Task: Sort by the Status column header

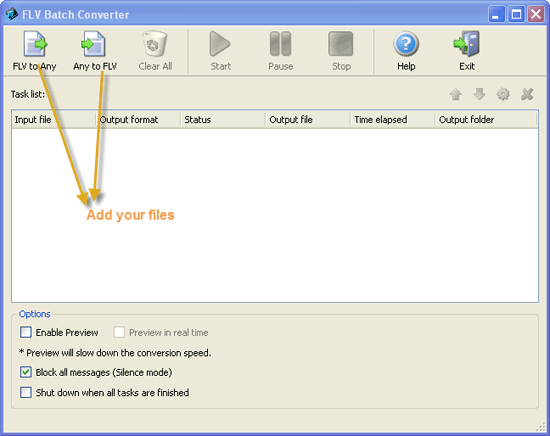Action: click(223, 120)
